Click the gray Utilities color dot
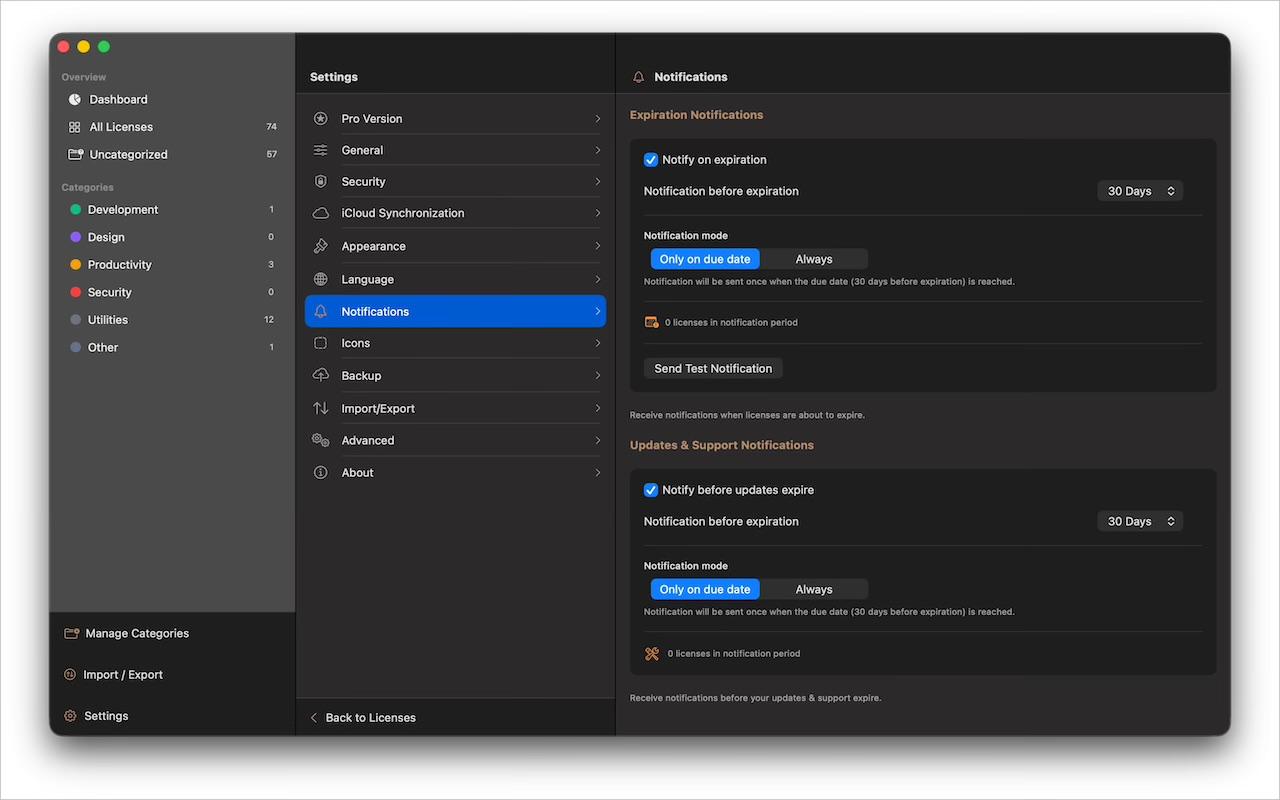1280x800 pixels. point(75,320)
